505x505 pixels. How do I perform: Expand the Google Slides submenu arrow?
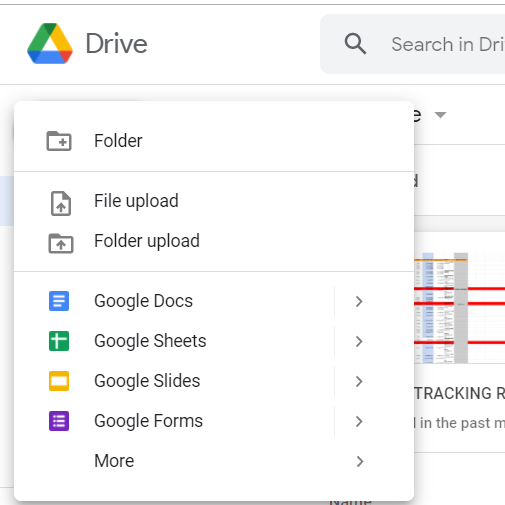[x=359, y=381]
